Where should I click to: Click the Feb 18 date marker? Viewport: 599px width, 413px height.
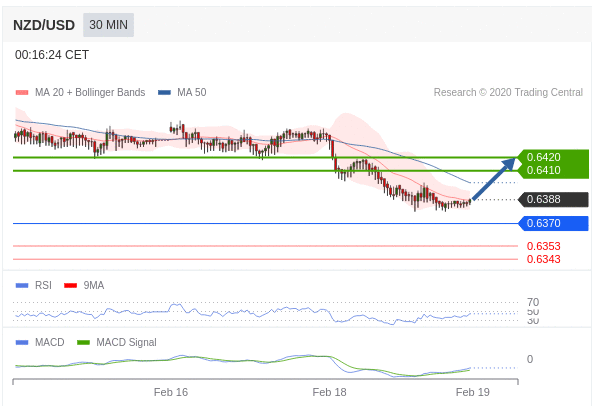[329, 392]
